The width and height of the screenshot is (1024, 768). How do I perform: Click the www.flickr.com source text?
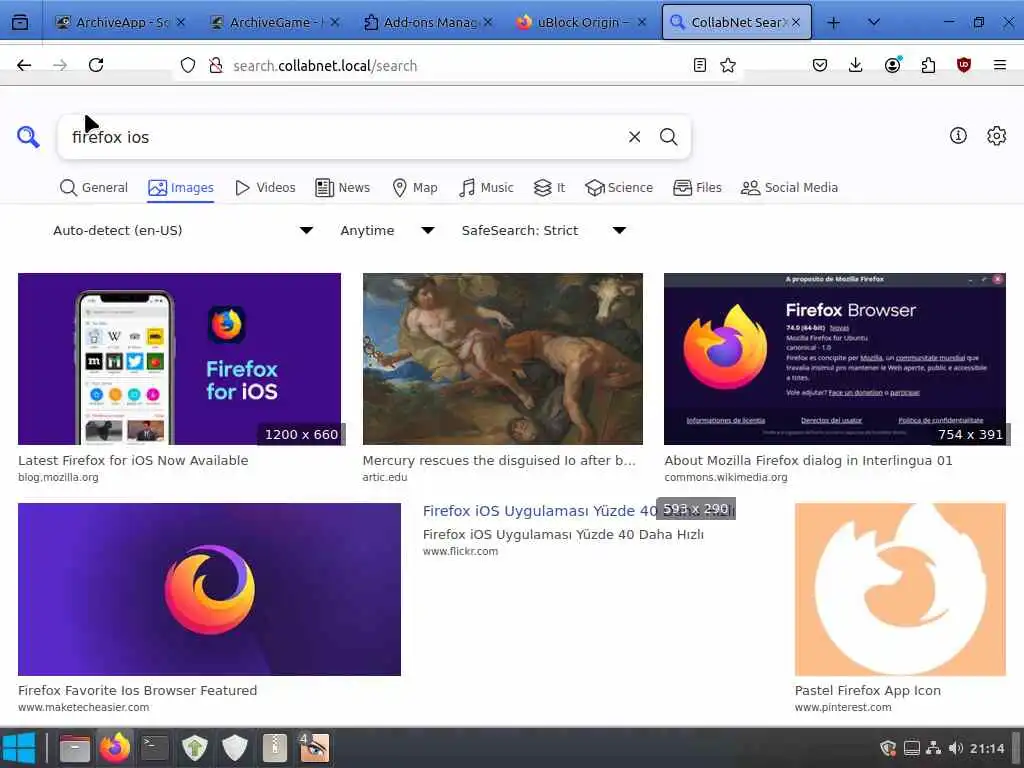click(x=460, y=551)
